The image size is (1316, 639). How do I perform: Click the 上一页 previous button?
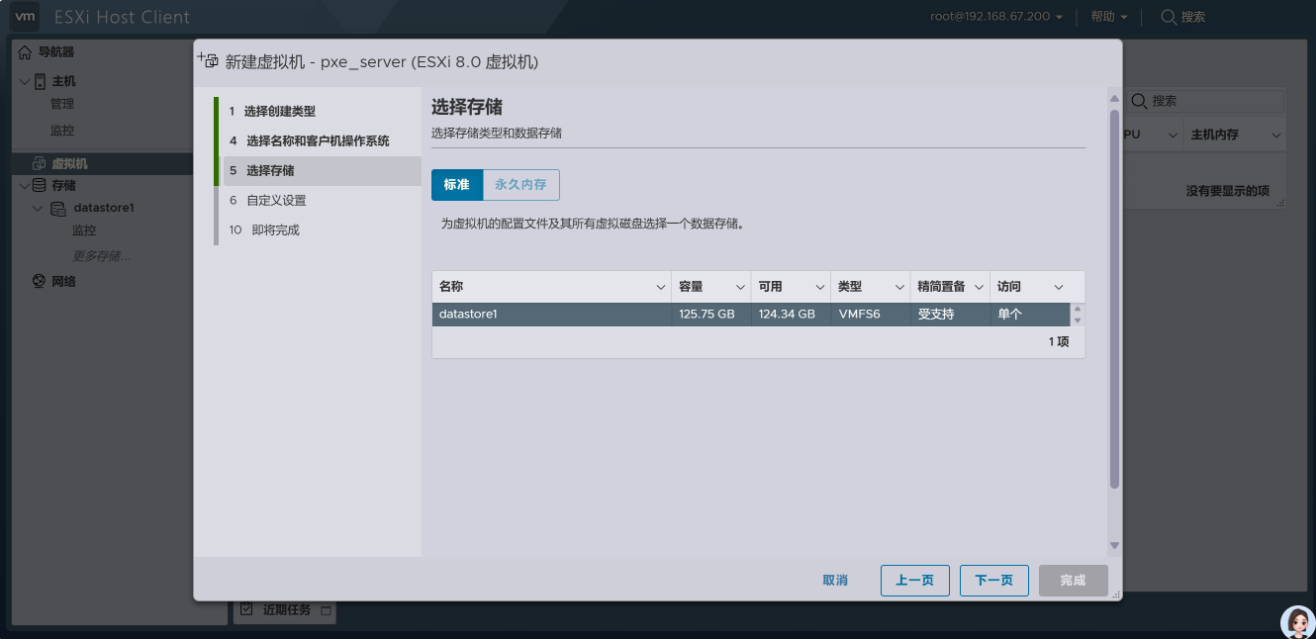pos(915,581)
